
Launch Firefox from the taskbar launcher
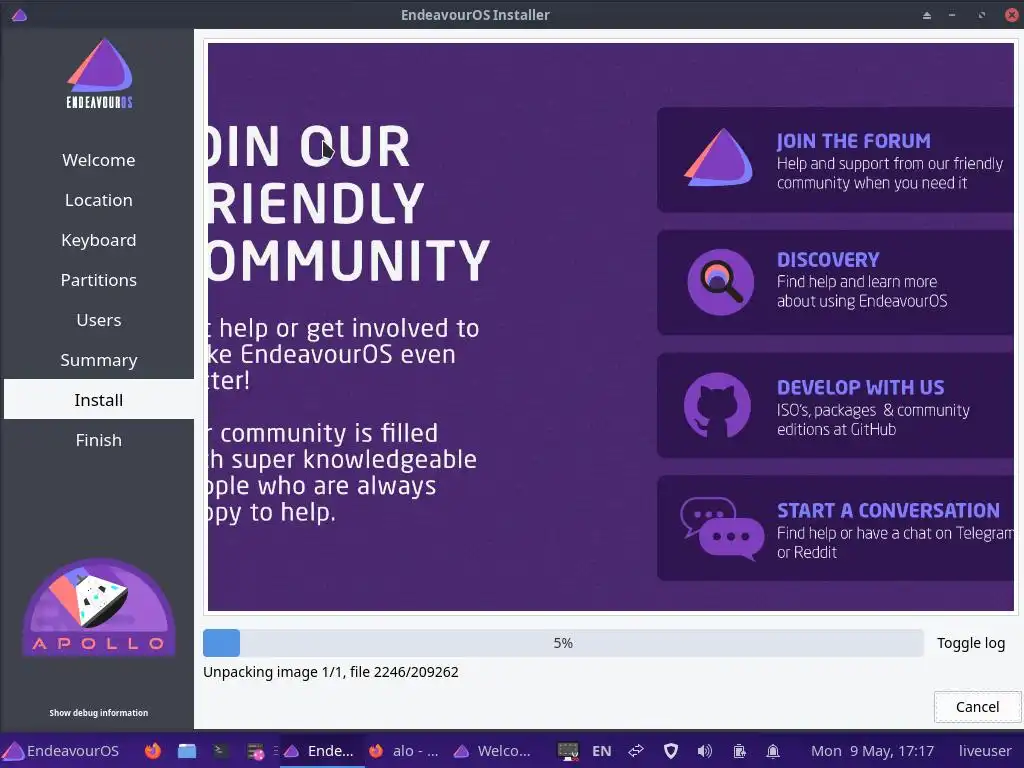click(153, 751)
